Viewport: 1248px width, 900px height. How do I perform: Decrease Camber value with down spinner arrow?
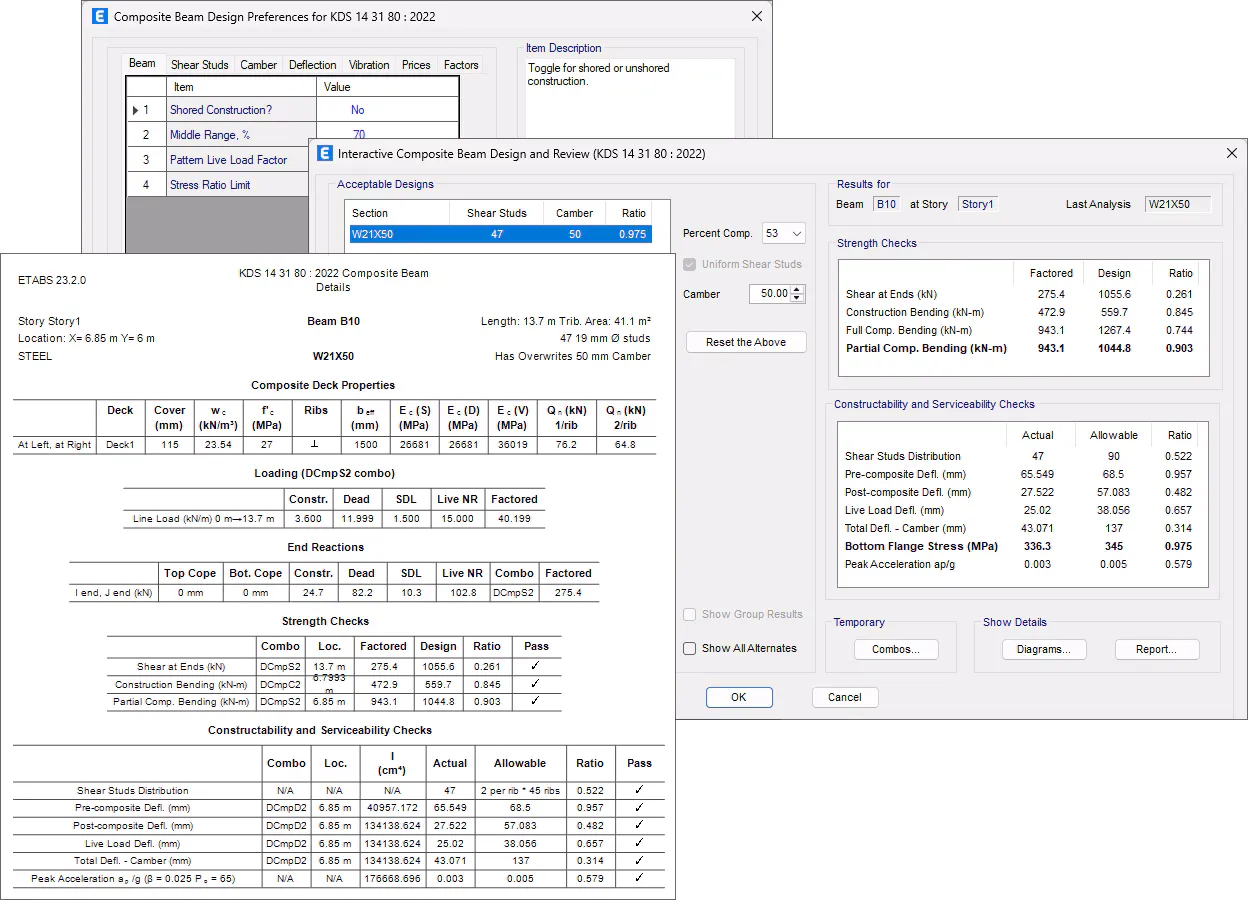(x=796, y=298)
